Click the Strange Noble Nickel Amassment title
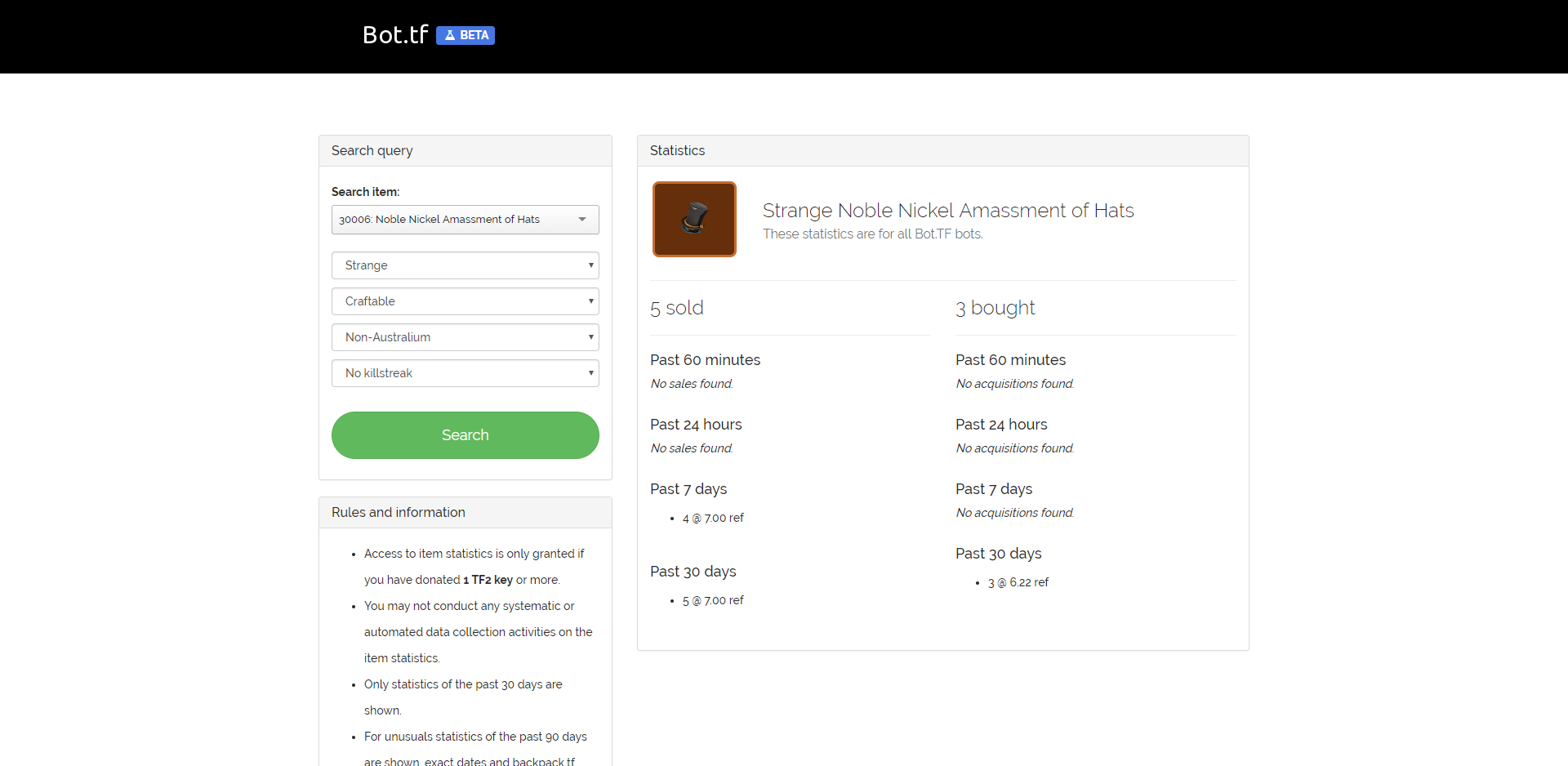1568x766 pixels. tap(948, 211)
